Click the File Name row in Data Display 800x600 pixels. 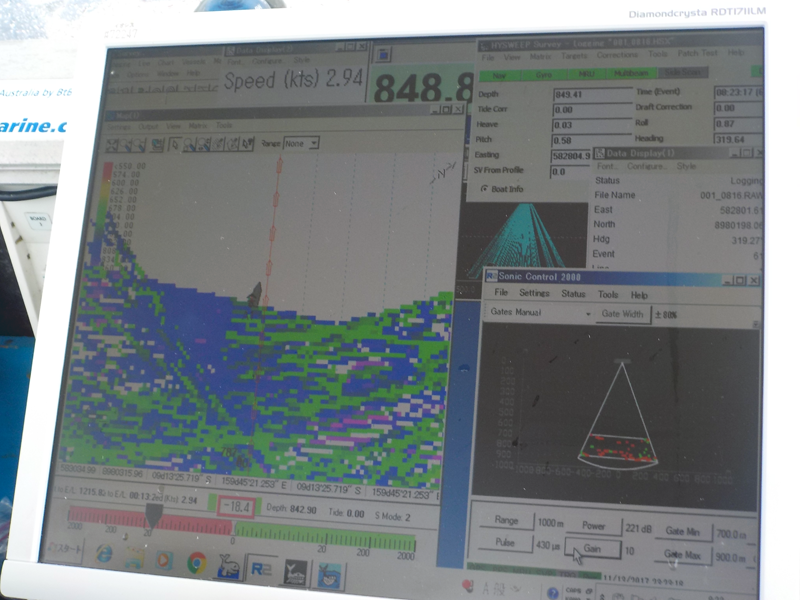click(679, 195)
